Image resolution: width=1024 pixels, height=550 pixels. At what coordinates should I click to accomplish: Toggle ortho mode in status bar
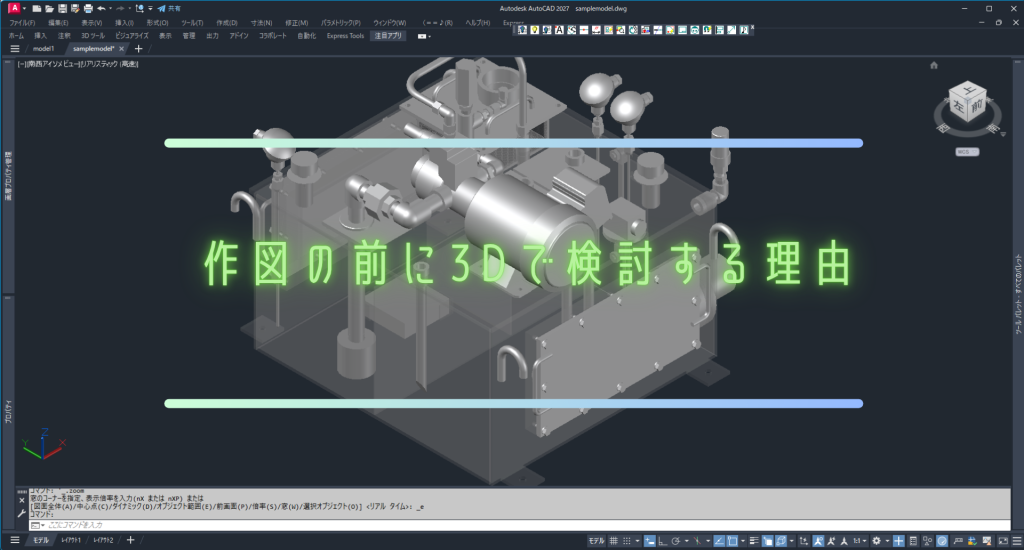pyautogui.click(x=663, y=541)
